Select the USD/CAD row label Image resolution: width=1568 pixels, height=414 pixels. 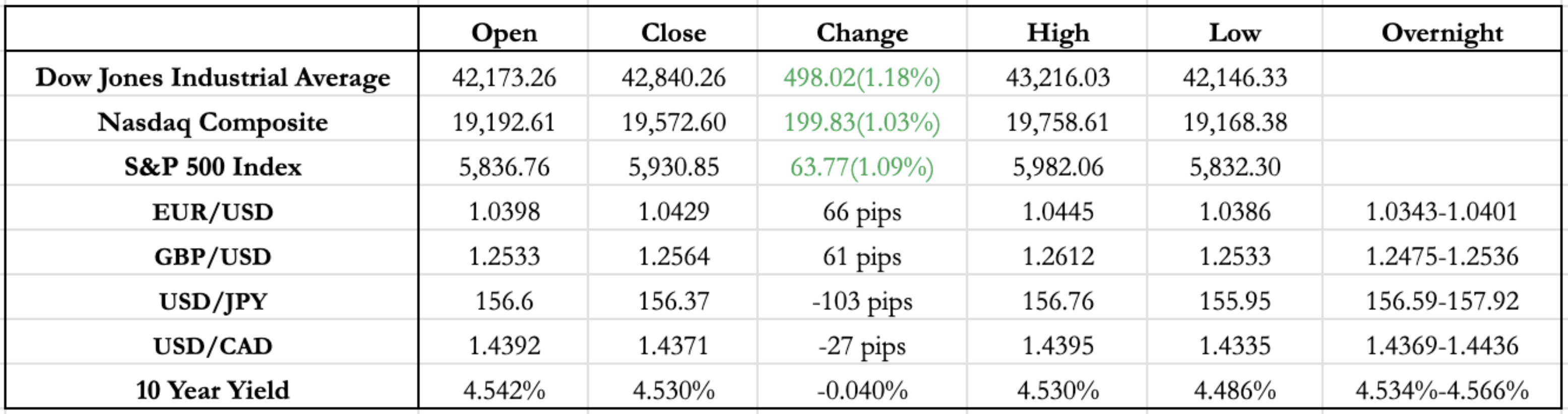tap(212, 346)
